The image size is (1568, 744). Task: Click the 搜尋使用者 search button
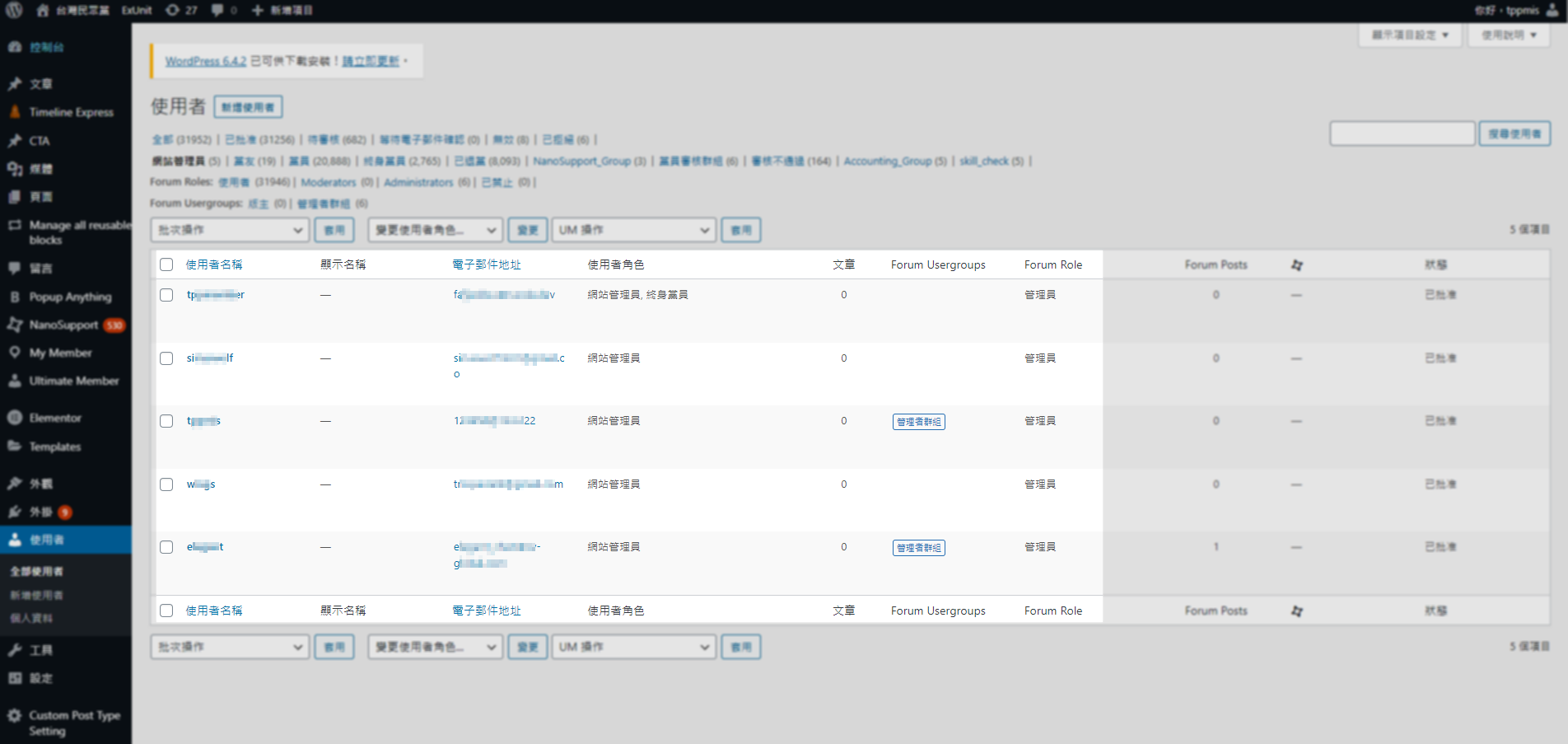[x=1514, y=133]
